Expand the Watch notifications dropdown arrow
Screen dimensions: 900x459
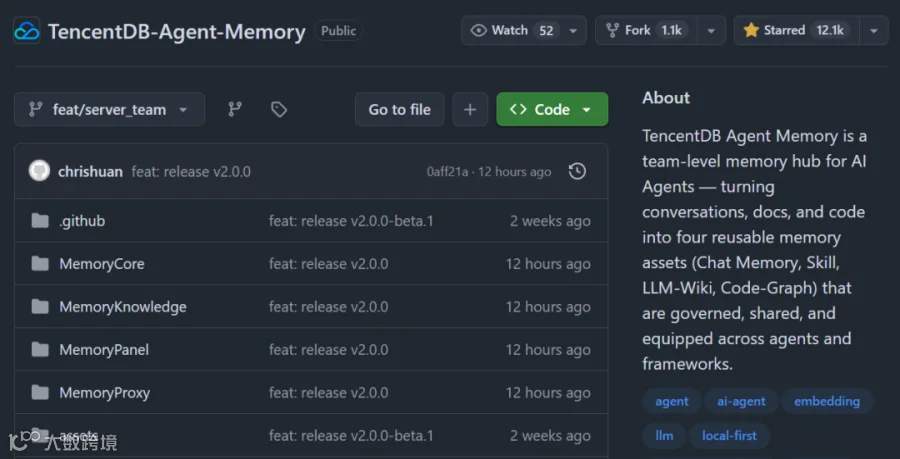click(x=573, y=31)
